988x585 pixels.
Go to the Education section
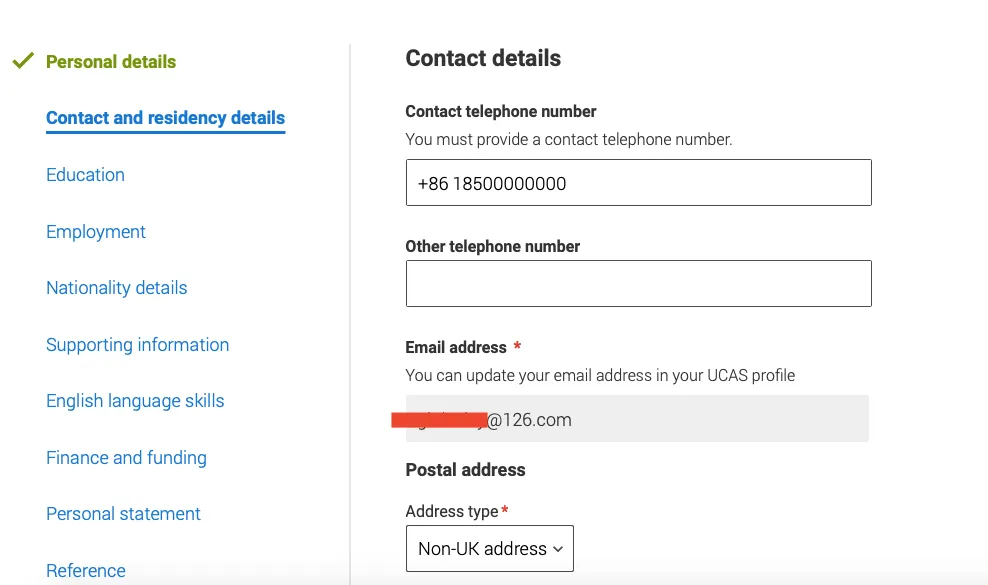[x=85, y=175]
